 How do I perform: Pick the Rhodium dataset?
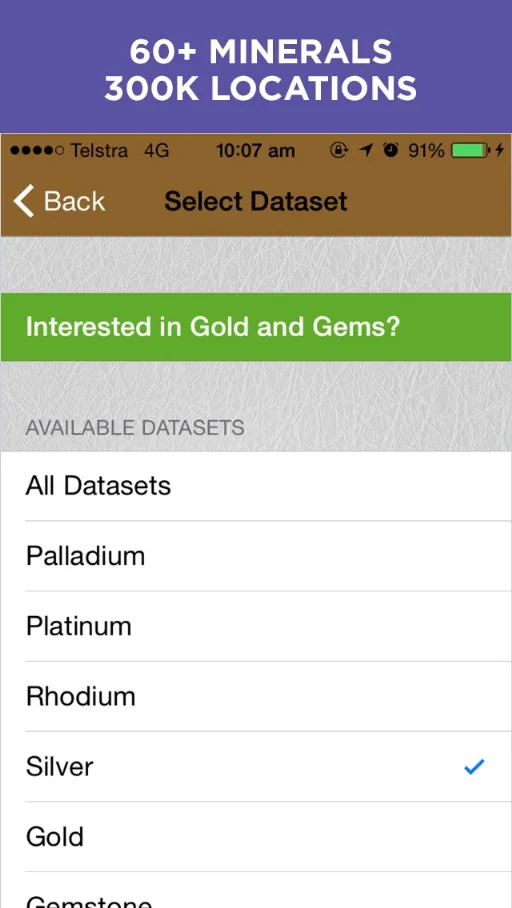tap(256, 696)
